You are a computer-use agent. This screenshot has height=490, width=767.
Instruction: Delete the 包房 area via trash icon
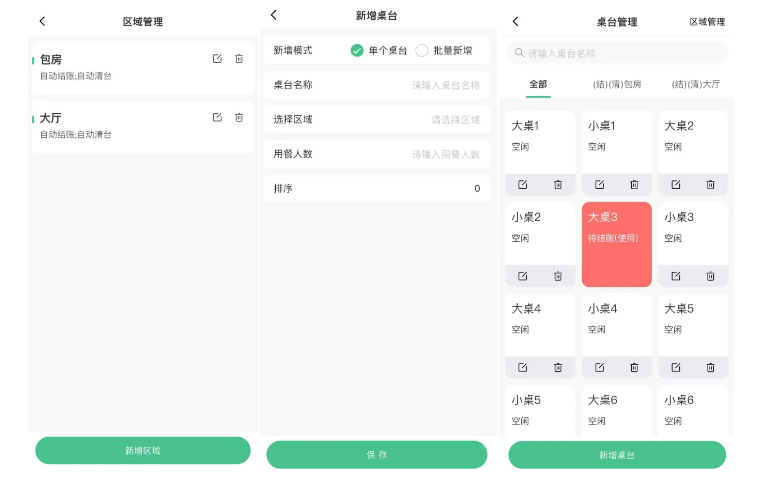coord(239,59)
